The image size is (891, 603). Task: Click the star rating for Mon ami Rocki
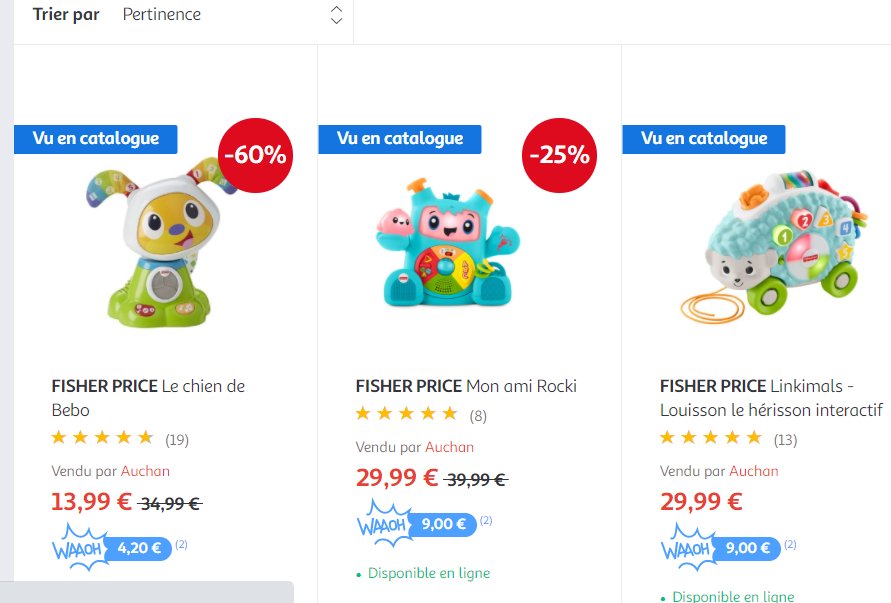point(406,414)
